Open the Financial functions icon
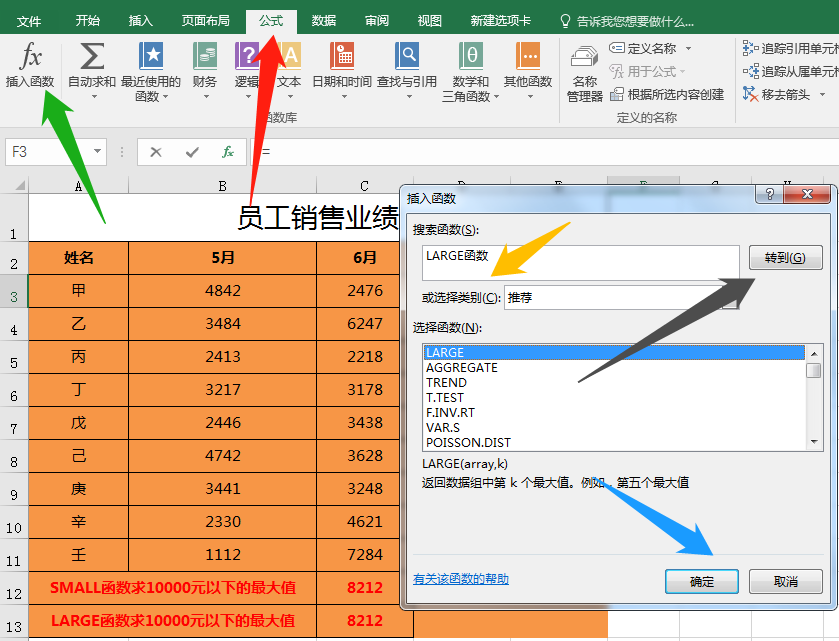The height and width of the screenshot is (641, 839). pos(205,56)
